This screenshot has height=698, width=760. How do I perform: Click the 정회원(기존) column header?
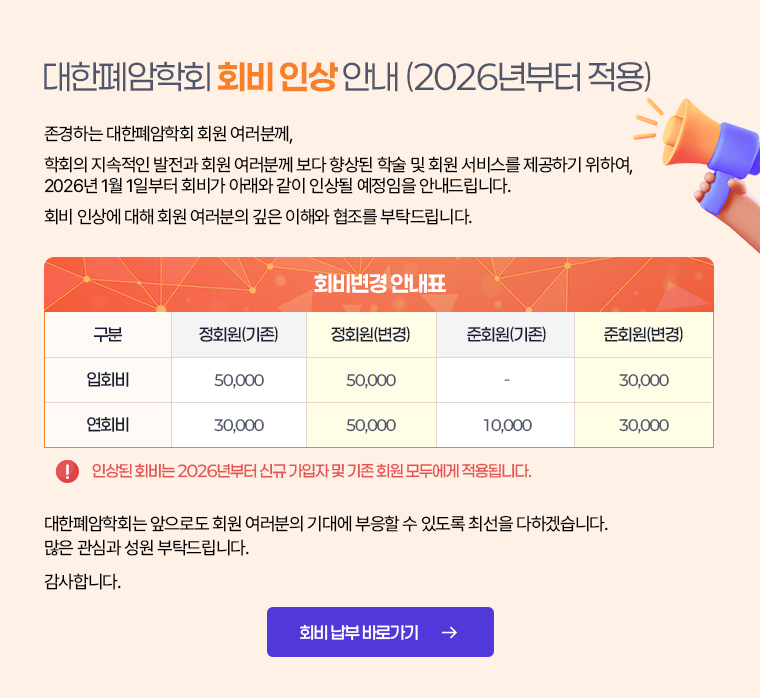pos(239,335)
